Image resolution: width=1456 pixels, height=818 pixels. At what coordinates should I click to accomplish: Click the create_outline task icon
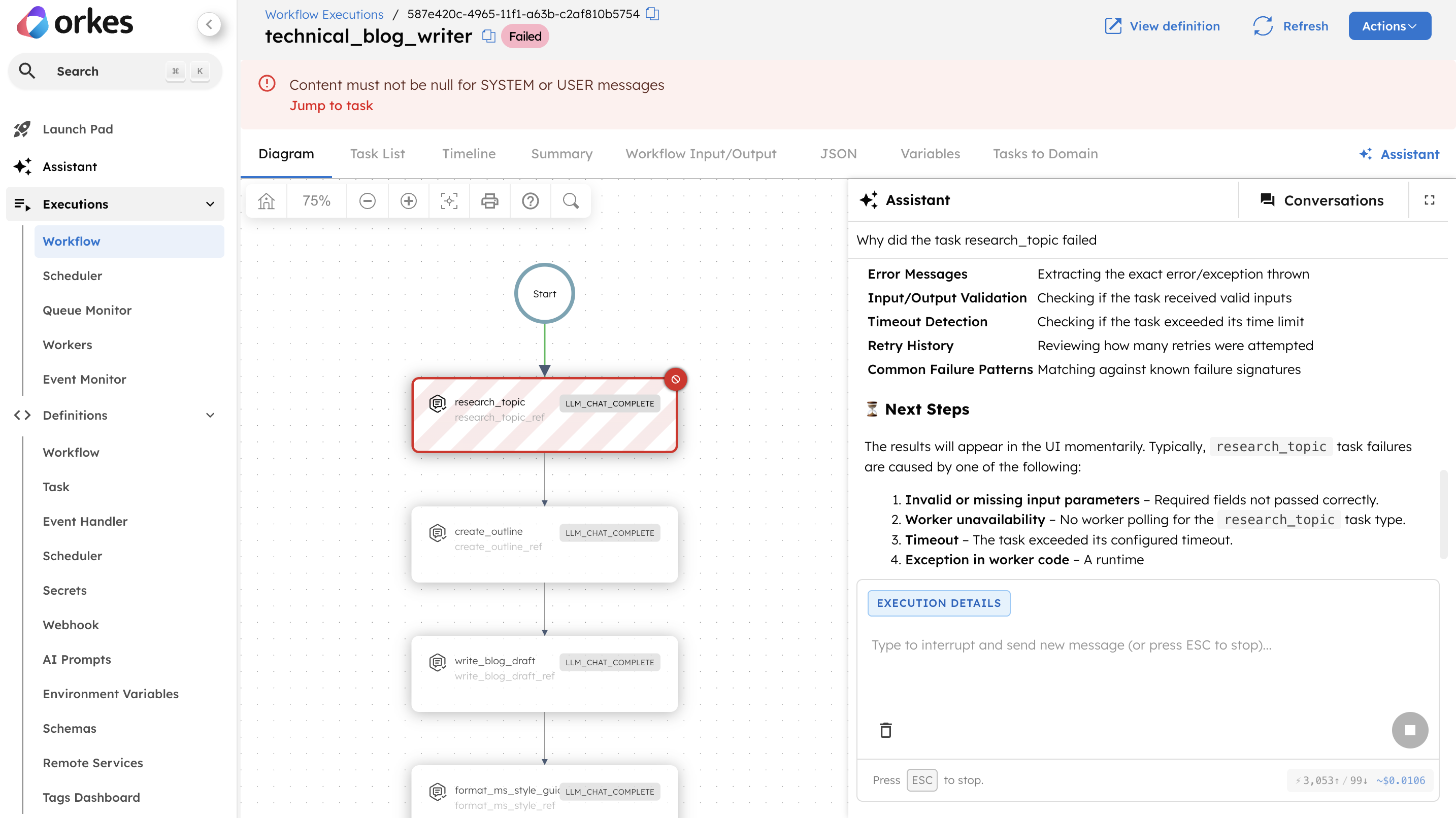point(438,532)
